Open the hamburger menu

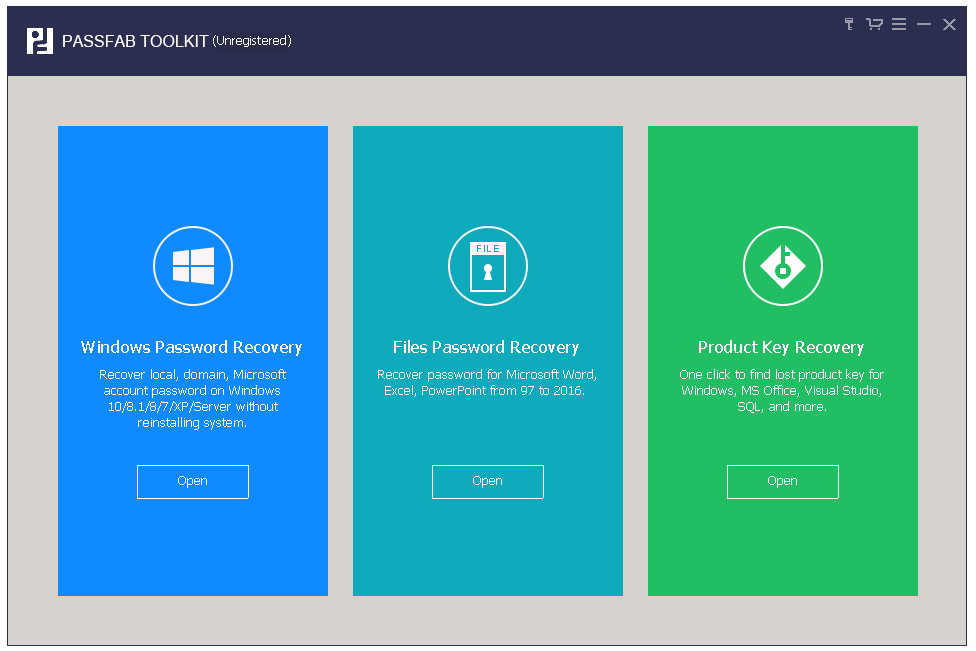[899, 24]
